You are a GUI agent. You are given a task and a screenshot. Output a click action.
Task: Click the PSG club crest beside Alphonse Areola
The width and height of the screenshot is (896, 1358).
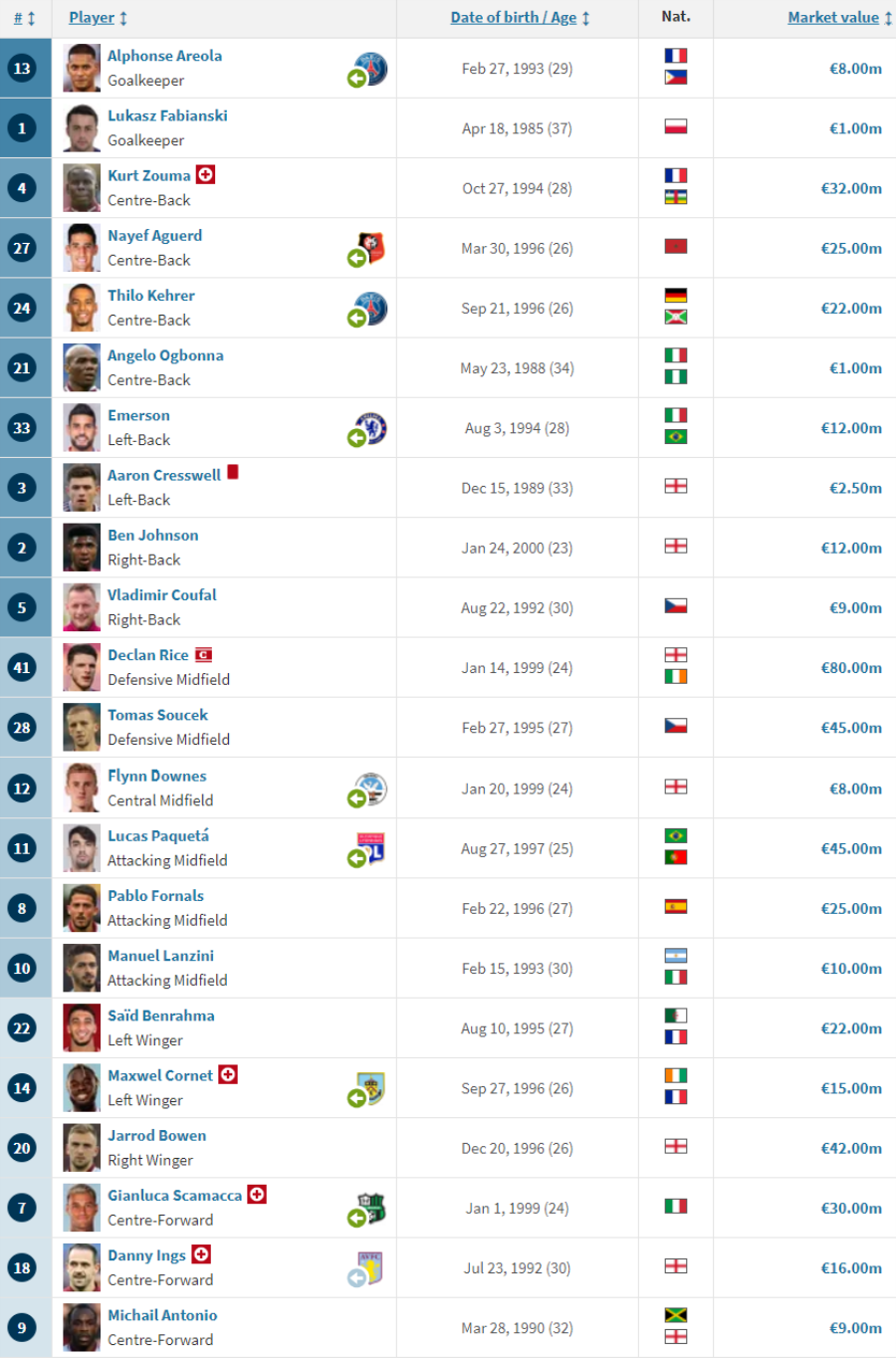point(372,68)
